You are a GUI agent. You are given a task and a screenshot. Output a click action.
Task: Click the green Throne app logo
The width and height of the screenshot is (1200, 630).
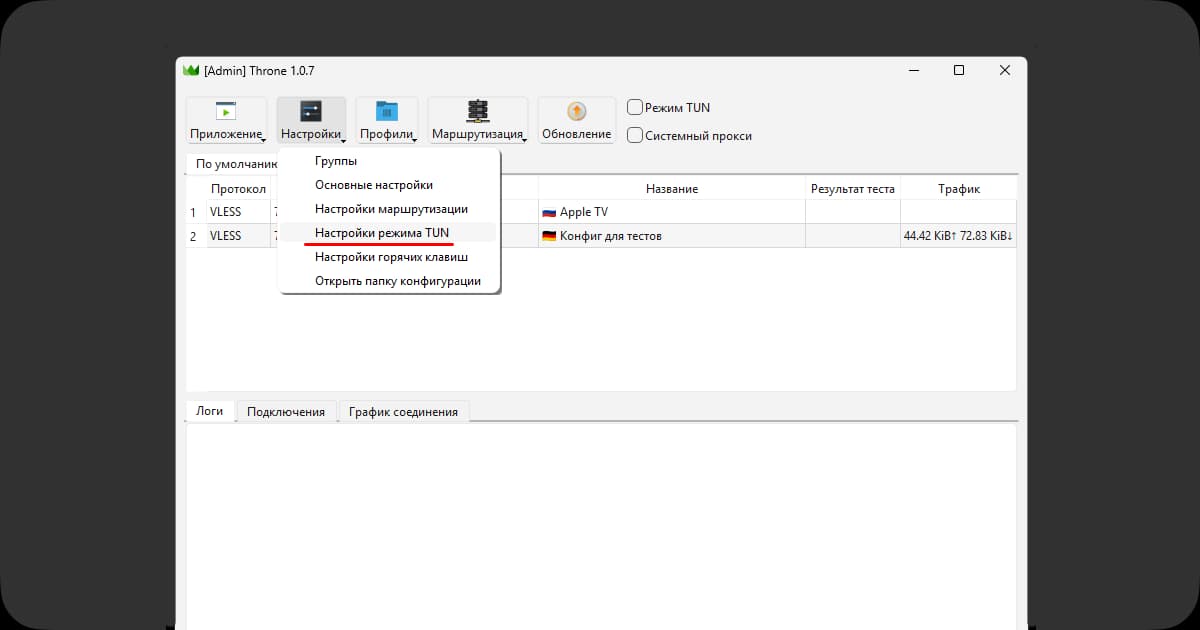pyautogui.click(x=190, y=70)
